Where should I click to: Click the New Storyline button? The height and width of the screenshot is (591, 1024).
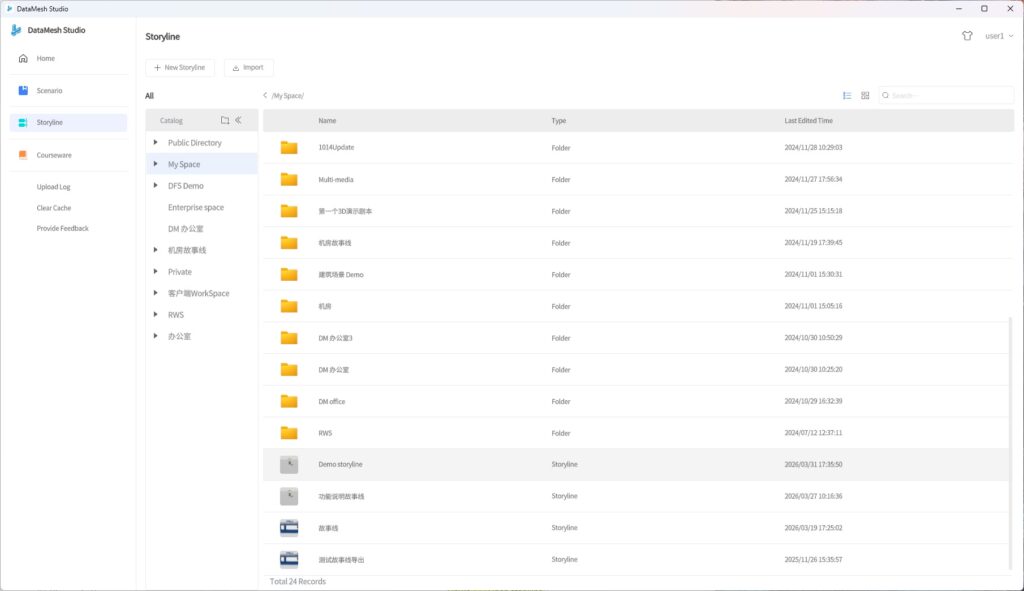180,68
